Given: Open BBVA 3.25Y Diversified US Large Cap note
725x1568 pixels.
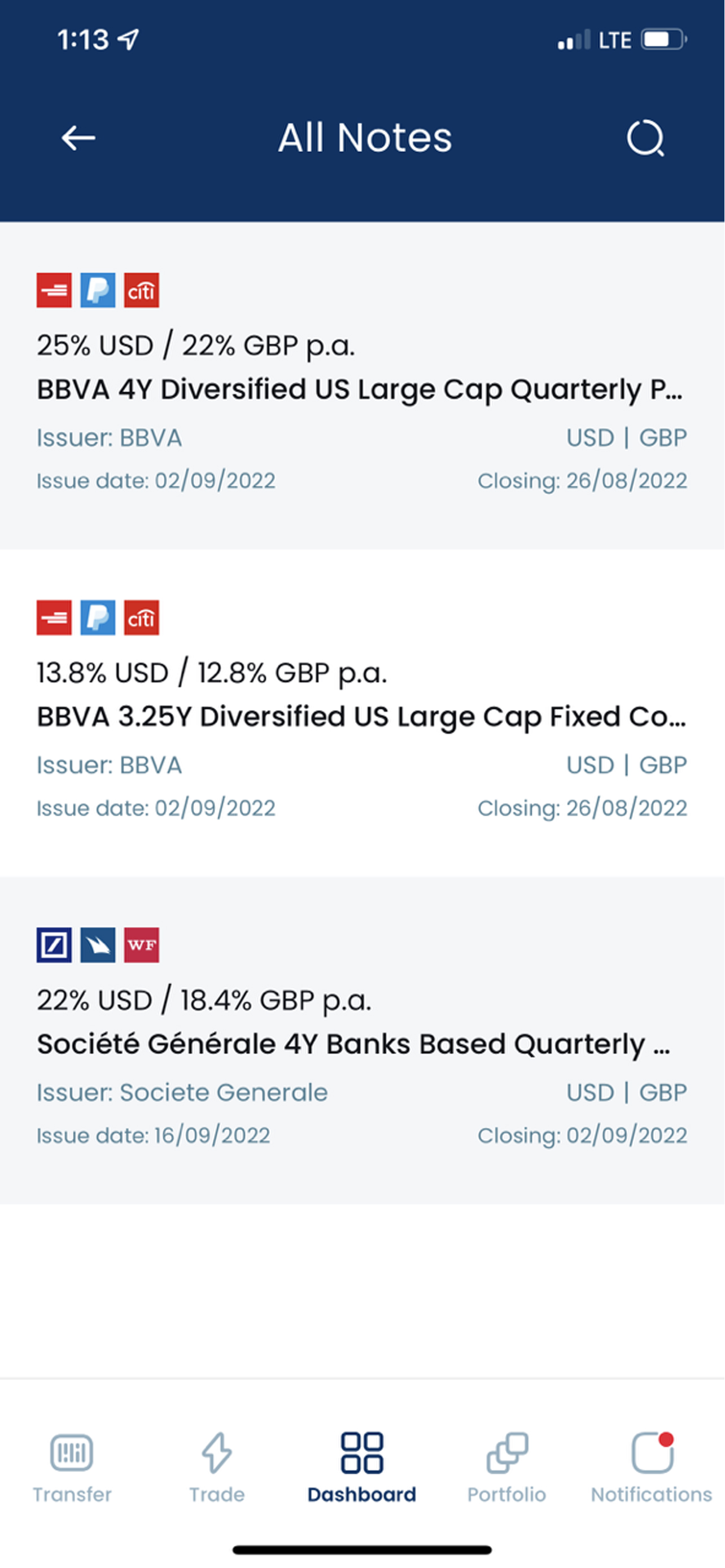Looking at the screenshot, I should 362,713.
